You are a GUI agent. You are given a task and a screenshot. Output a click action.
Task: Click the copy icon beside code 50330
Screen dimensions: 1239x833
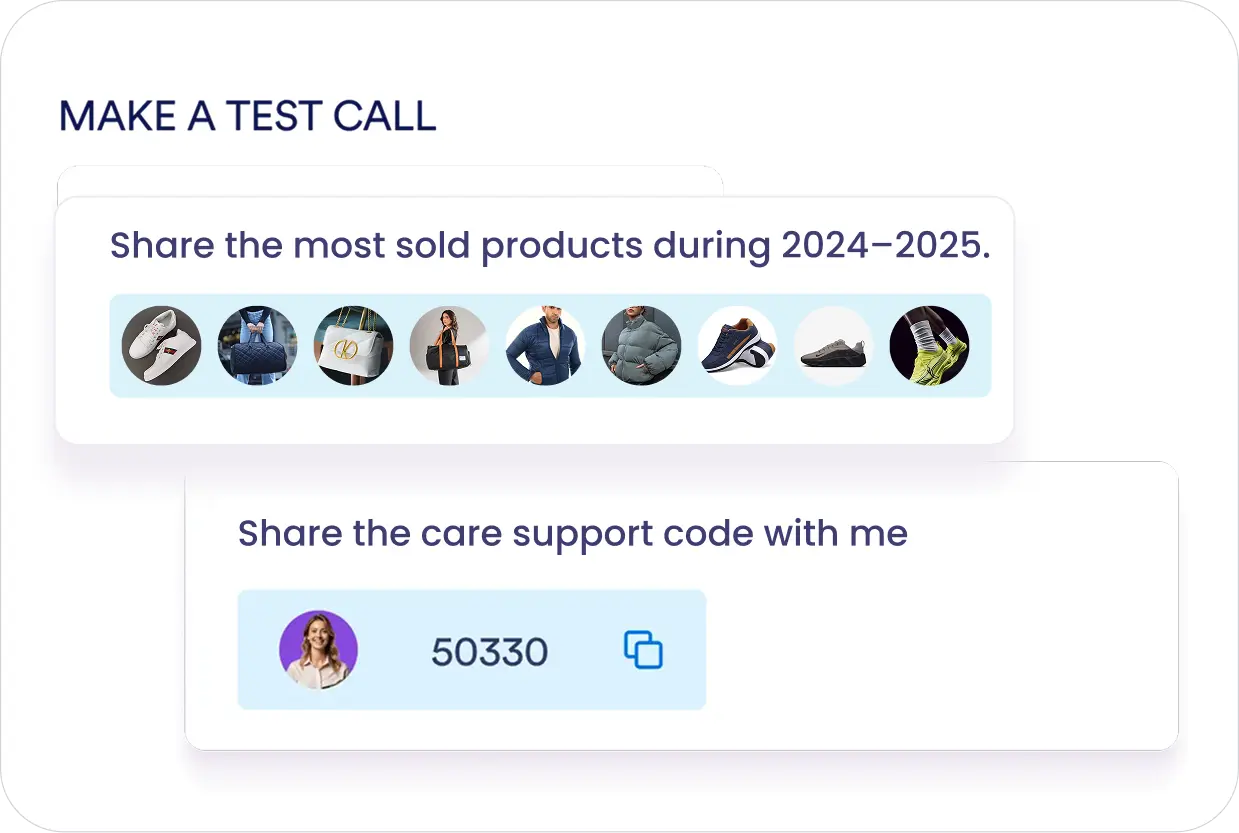(x=643, y=650)
